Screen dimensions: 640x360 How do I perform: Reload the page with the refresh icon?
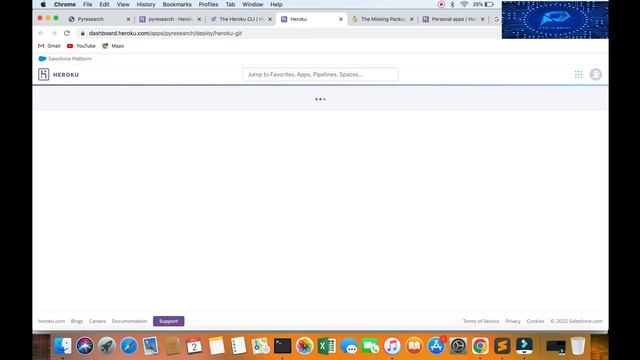tap(67, 33)
